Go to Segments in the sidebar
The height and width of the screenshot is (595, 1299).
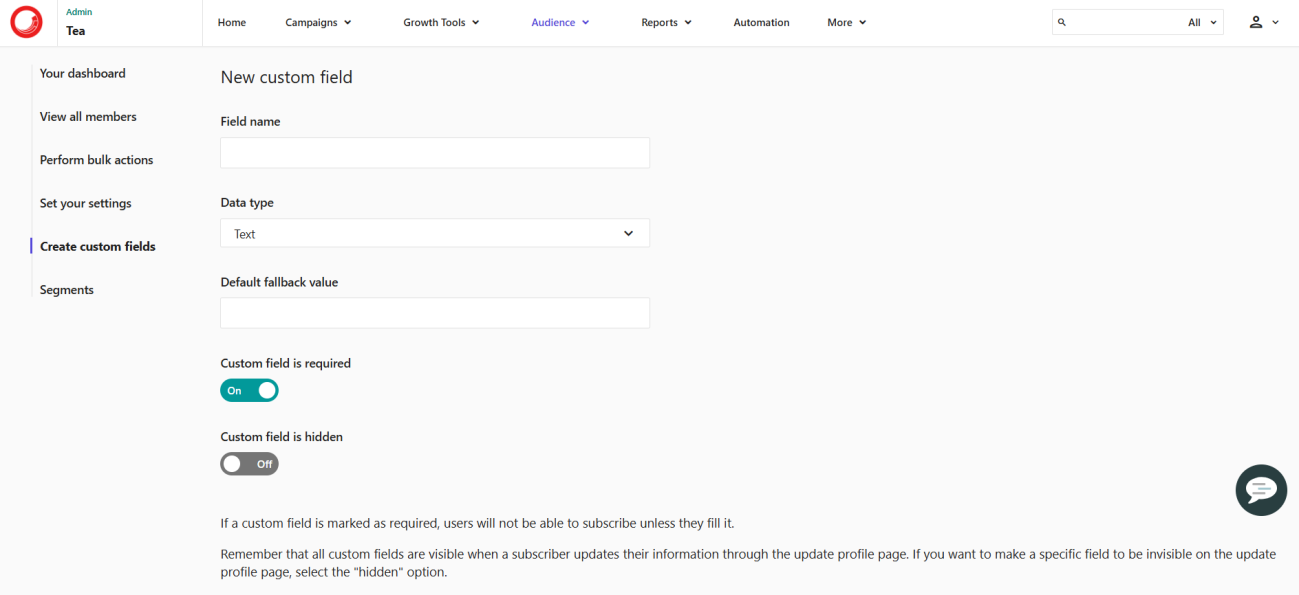[x=67, y=290]
